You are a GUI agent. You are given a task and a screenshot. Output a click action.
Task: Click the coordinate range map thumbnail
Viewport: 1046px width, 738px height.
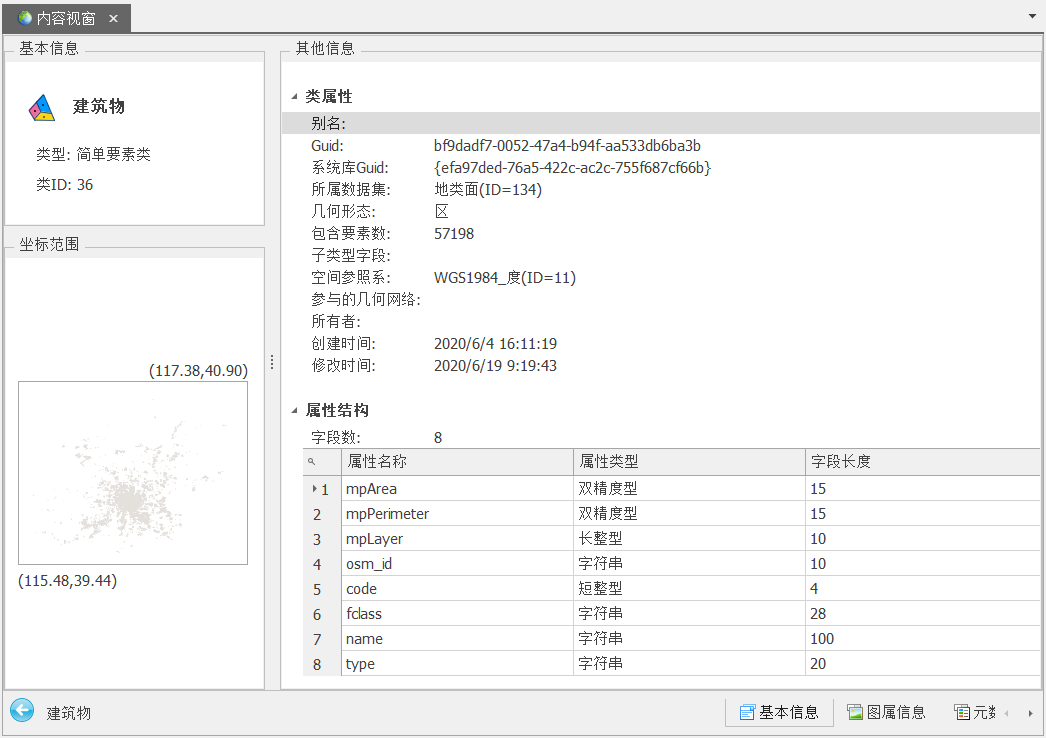pyautogui.click(x=133, y=473)
